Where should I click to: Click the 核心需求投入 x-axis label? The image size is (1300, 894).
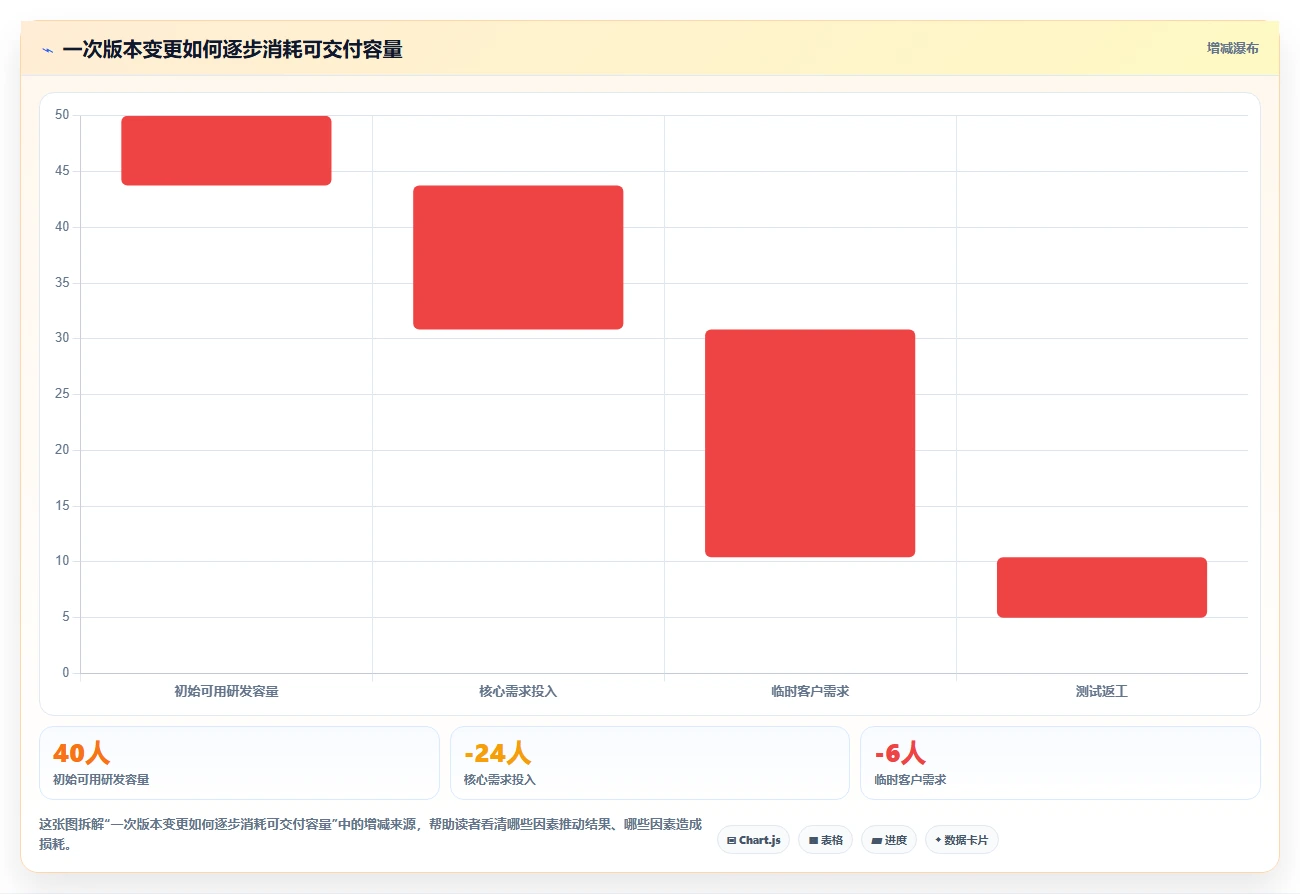tap(518, 691)
